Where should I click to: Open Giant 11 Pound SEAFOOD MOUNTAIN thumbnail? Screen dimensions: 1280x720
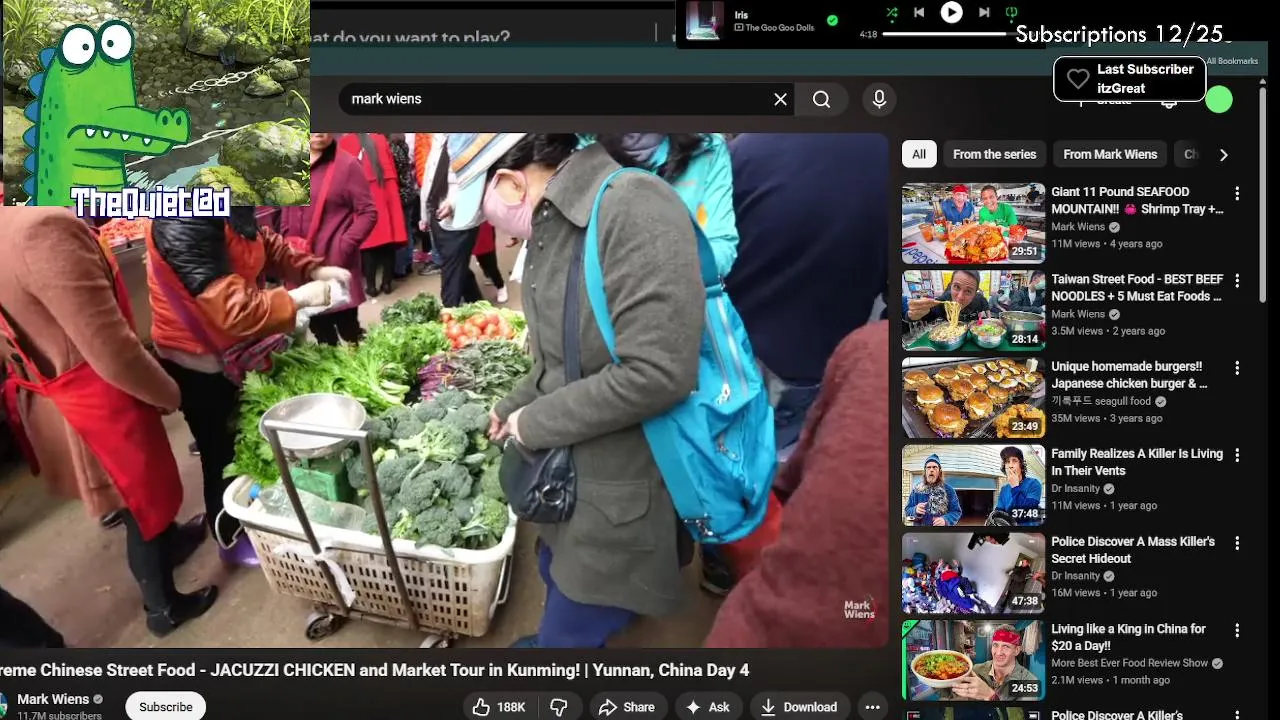click(x=973, y=223)
